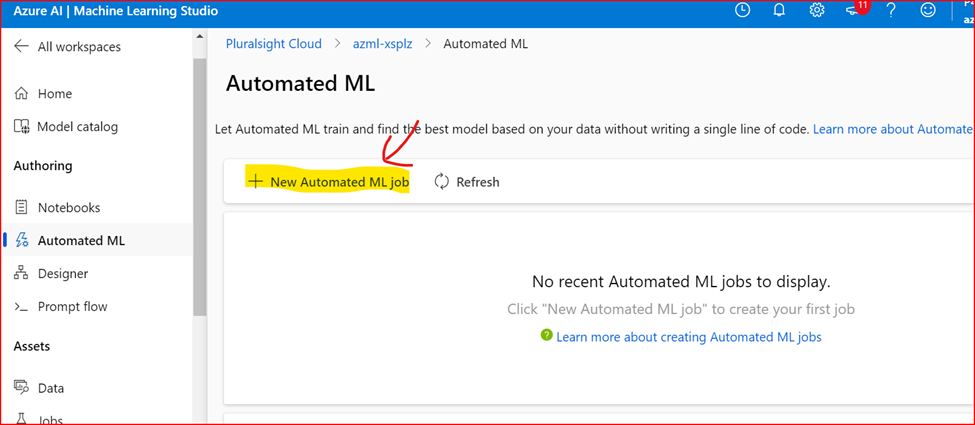The height and width of the screenshot is (425, 975).
Task: Click the Designer hierarchy icon
Action: tap(22, 273)
